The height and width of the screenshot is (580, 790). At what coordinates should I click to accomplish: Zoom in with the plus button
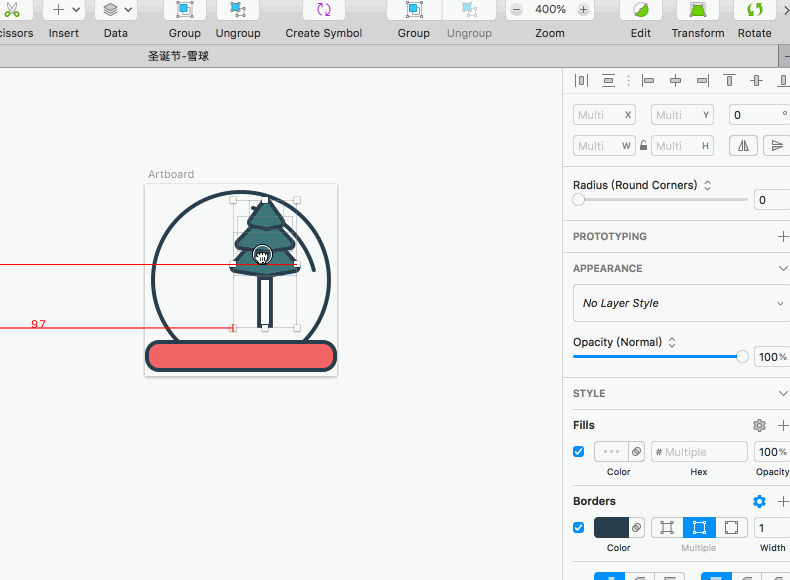583,10
